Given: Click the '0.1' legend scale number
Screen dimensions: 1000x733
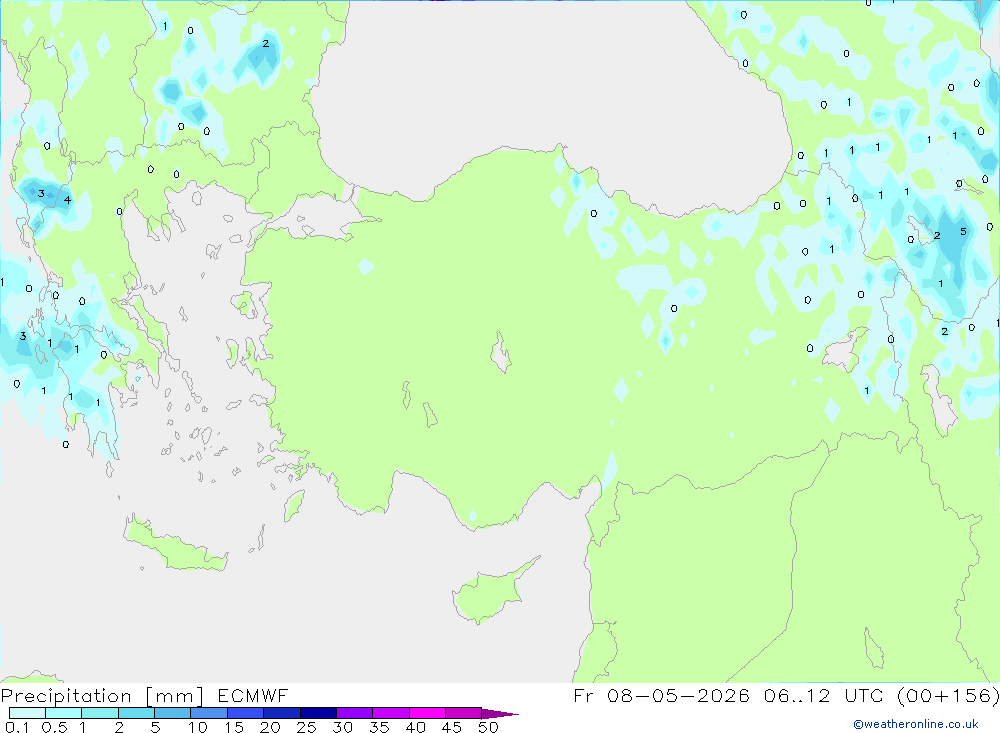Looking at the screenshot, I should tap(17, 727).
